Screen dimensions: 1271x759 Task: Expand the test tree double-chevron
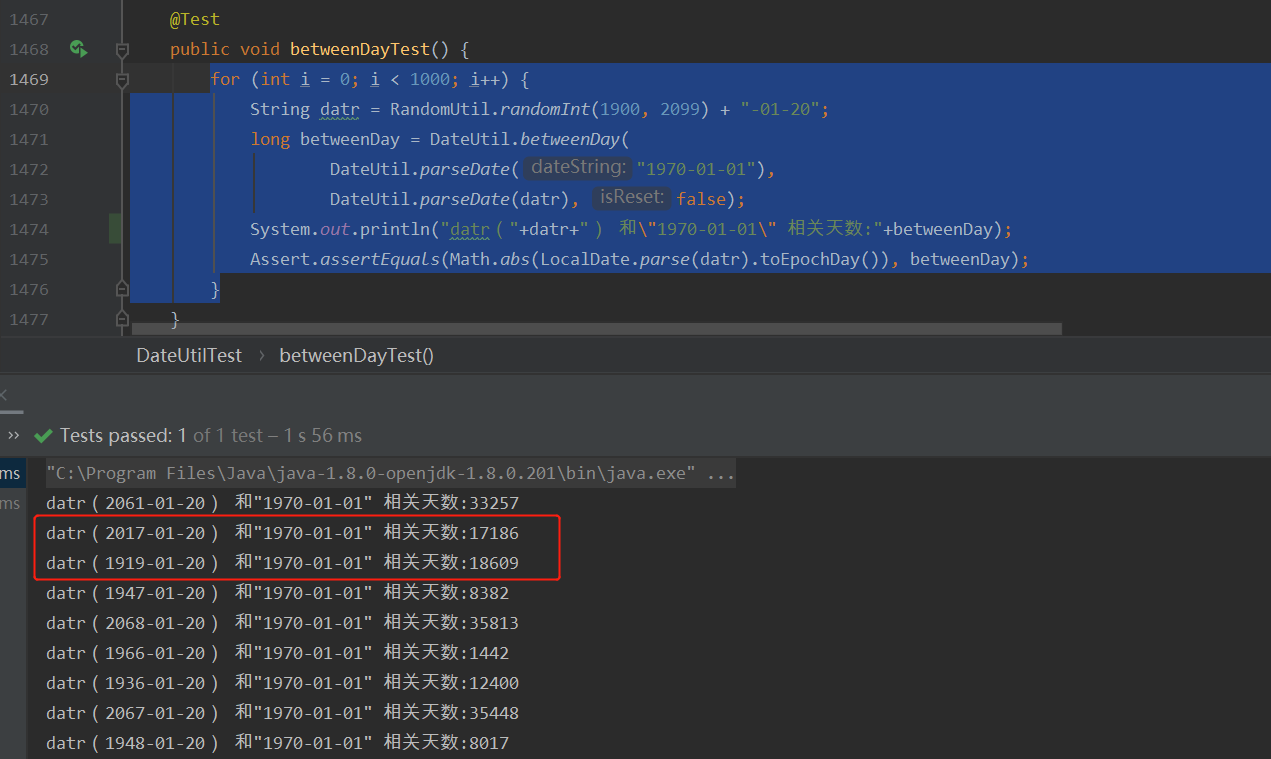tap(14, 435)
